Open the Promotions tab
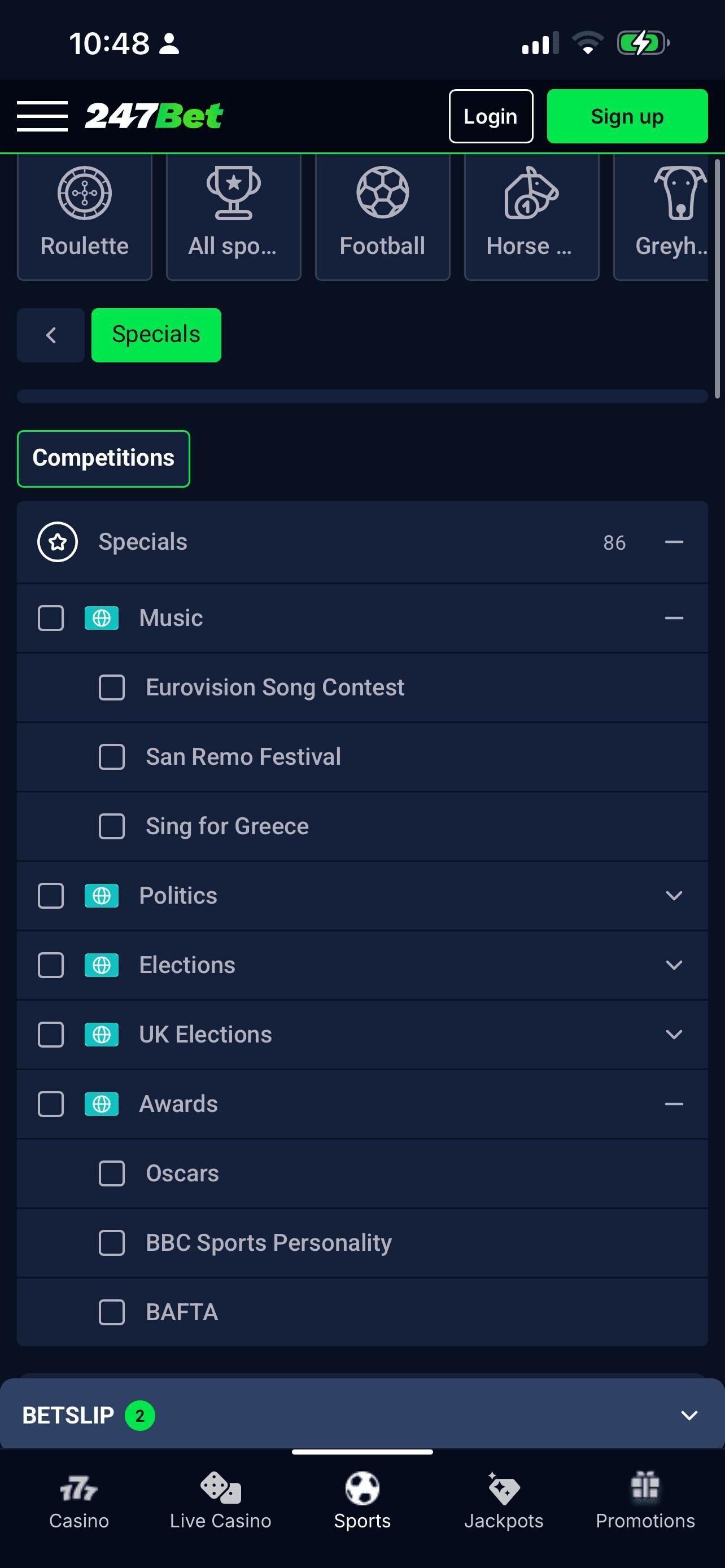The image size is (725, 1568). pos(645,1500)
